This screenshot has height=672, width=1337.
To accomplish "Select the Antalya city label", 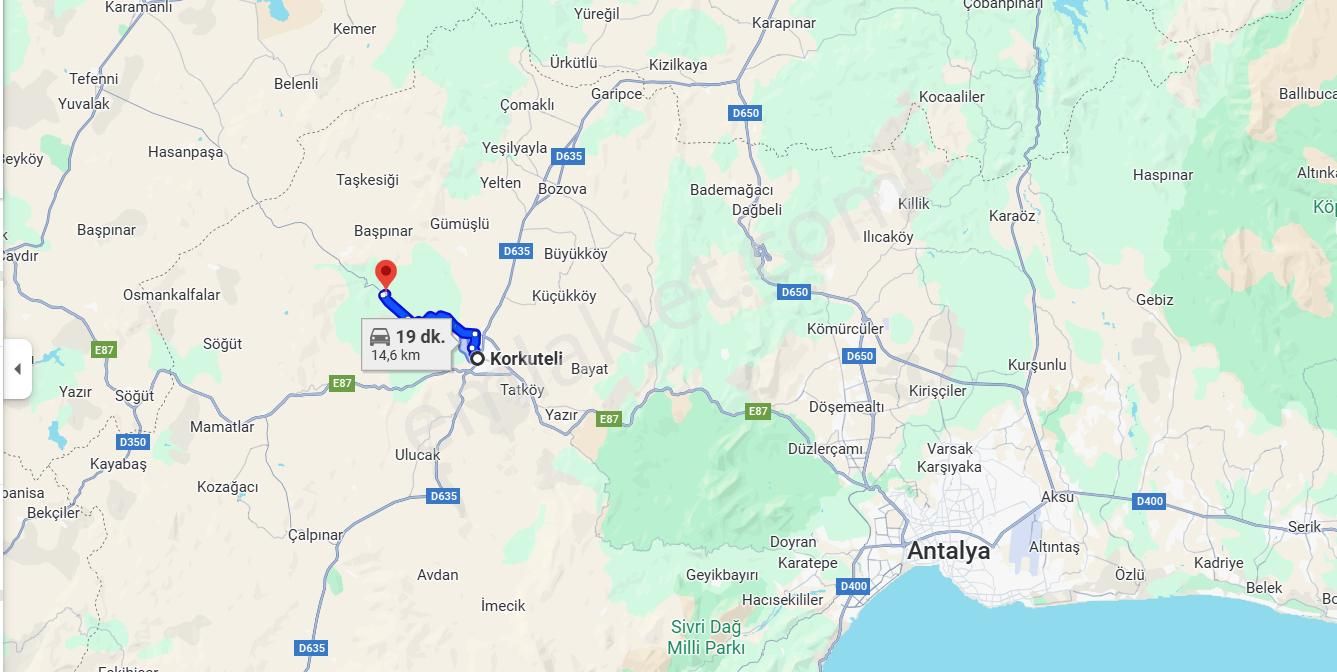I will pyautogui.click(x=948, y=551).
